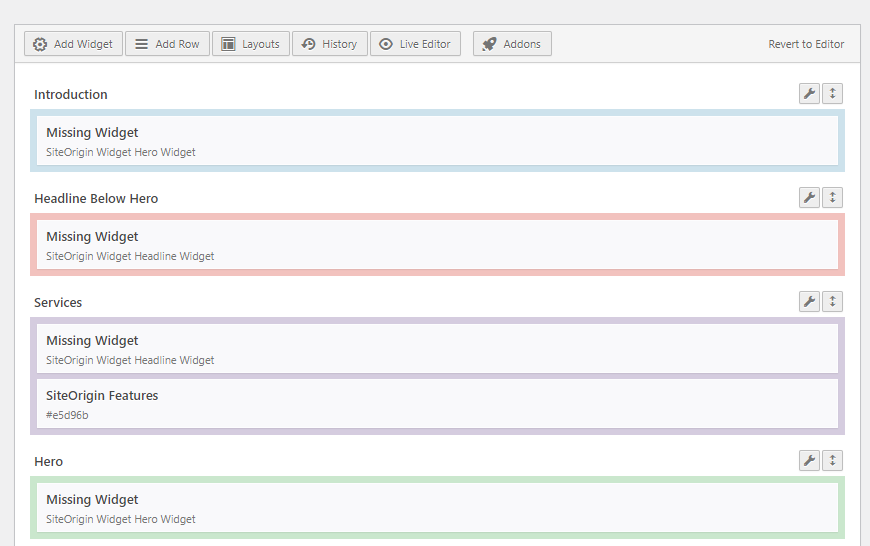
Task: Click the gear icon on Add Widget
Action: coord(40,44)
